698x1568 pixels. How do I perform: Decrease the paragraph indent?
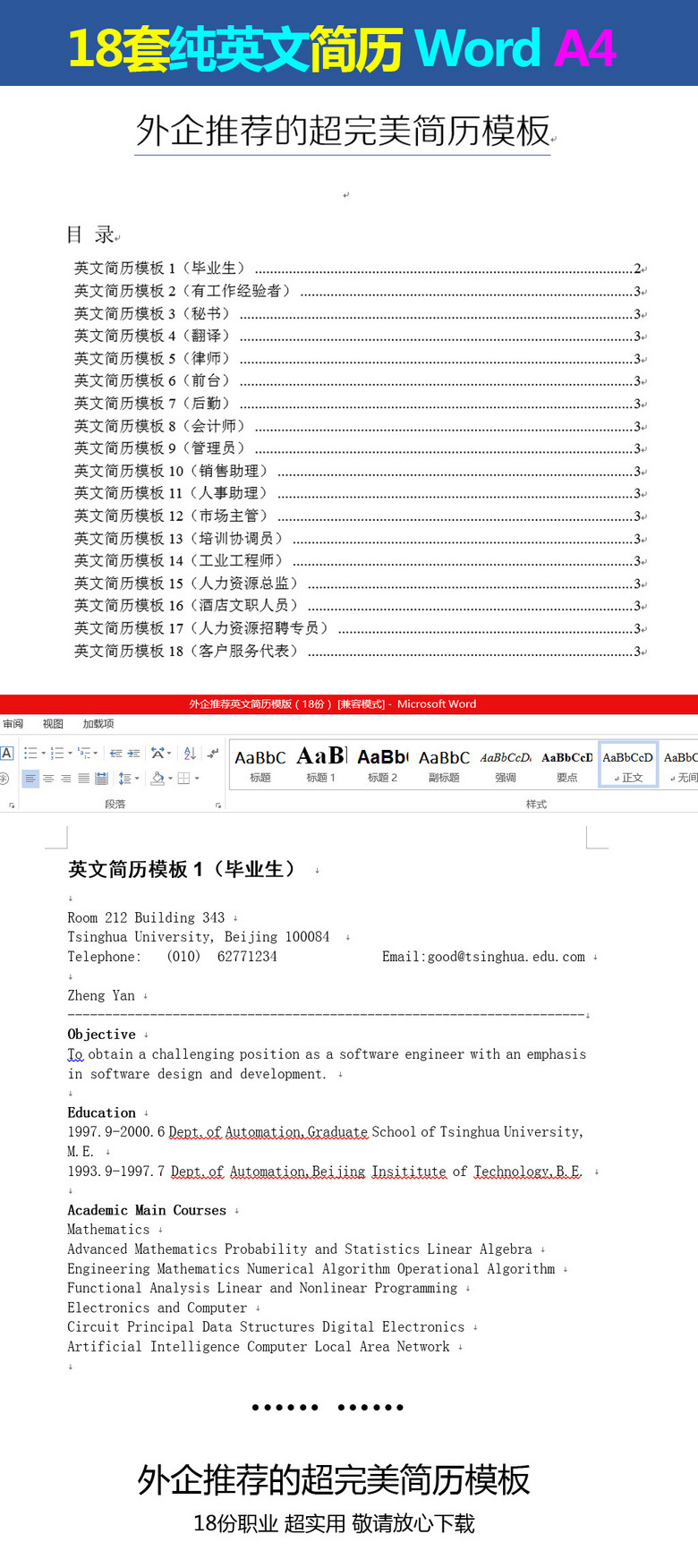pos(115,754)
